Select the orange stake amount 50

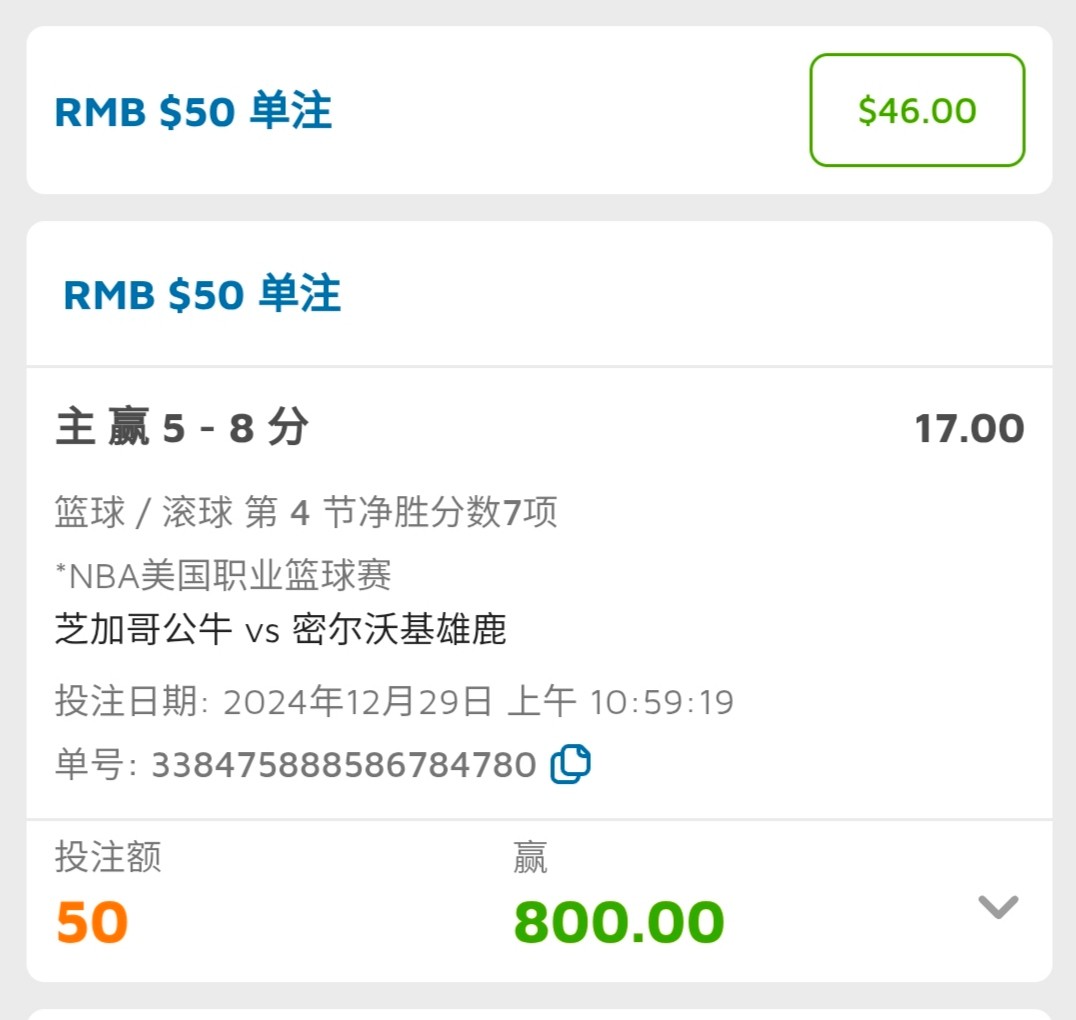[92, 922]
